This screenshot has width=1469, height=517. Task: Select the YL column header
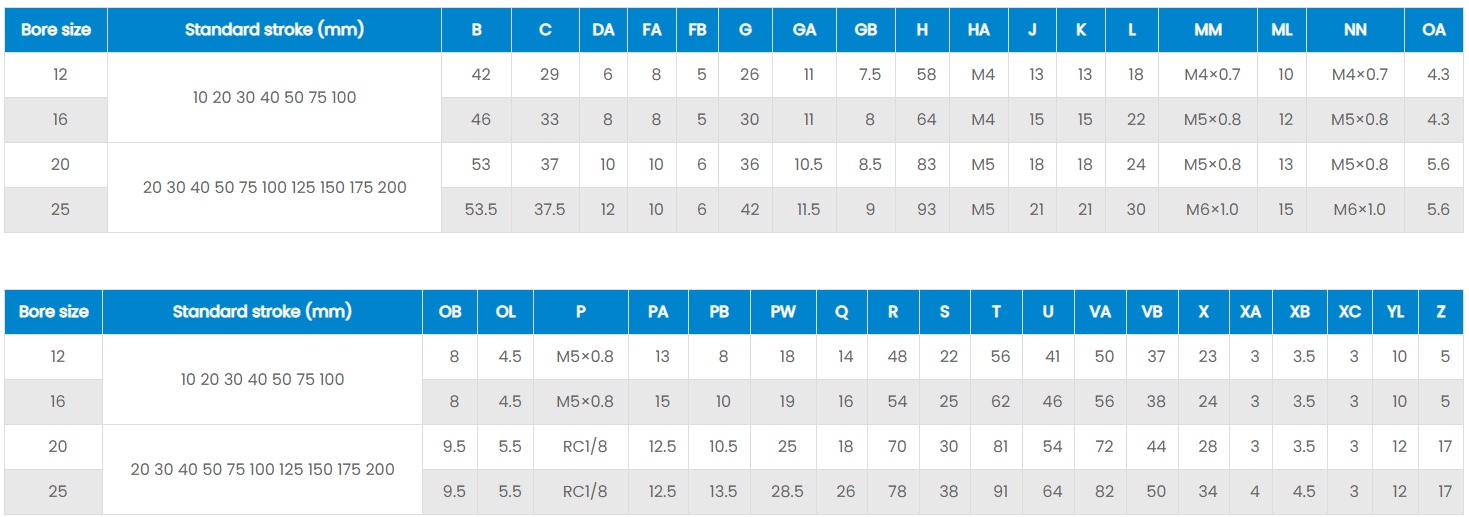pos(1396,312)
